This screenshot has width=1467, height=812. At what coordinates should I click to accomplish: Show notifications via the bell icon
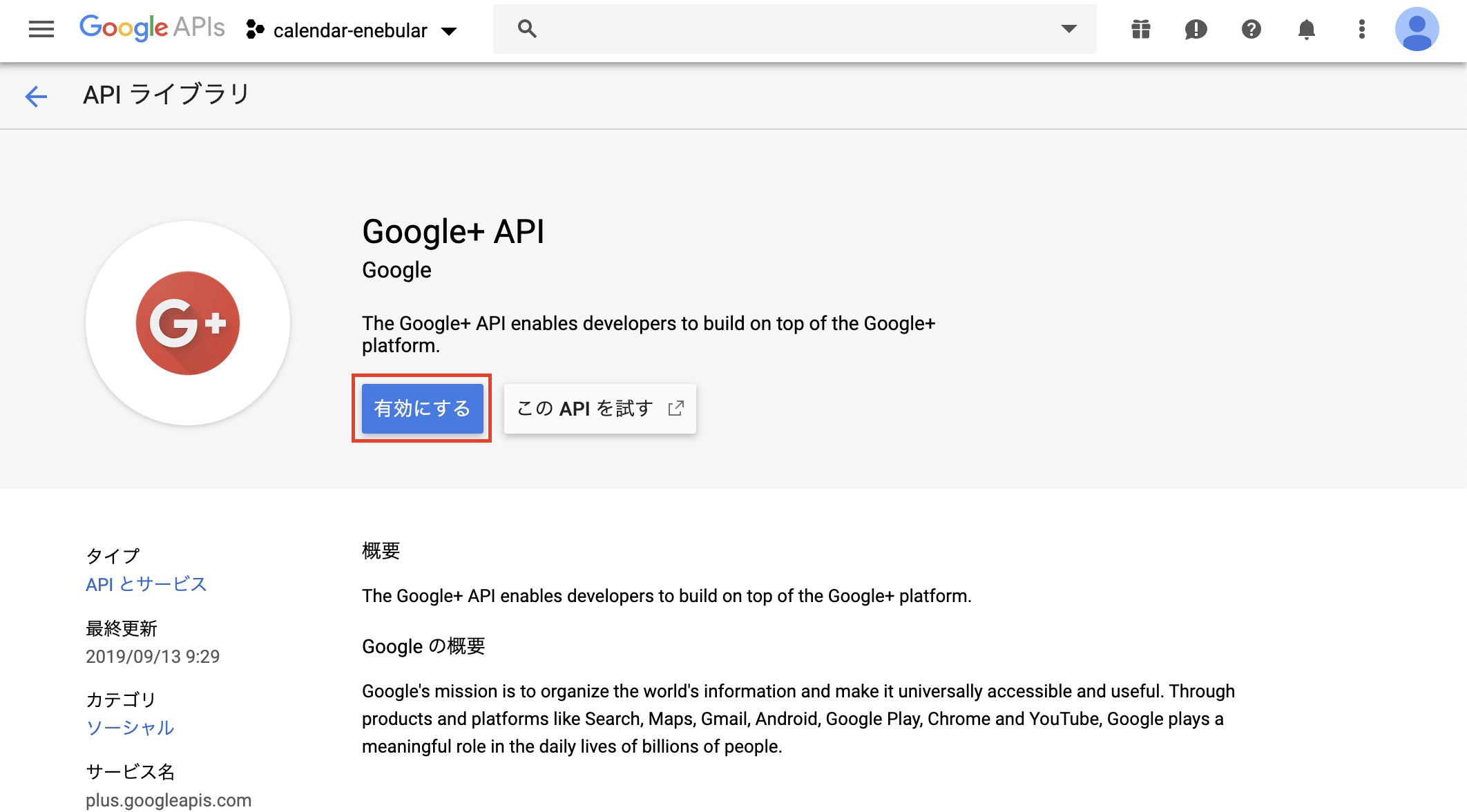[1306, 29]
